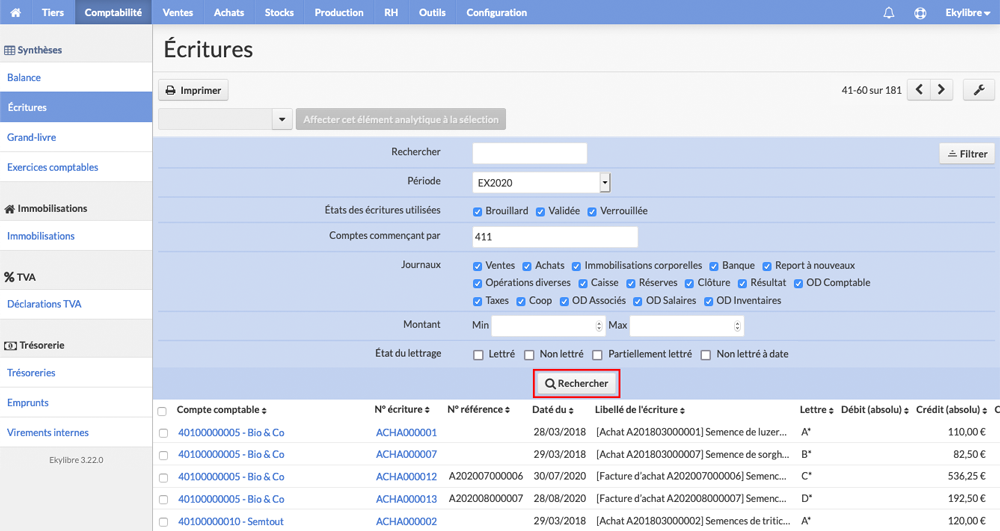Go to Balance in the sidebar

(x=76, y=77)
